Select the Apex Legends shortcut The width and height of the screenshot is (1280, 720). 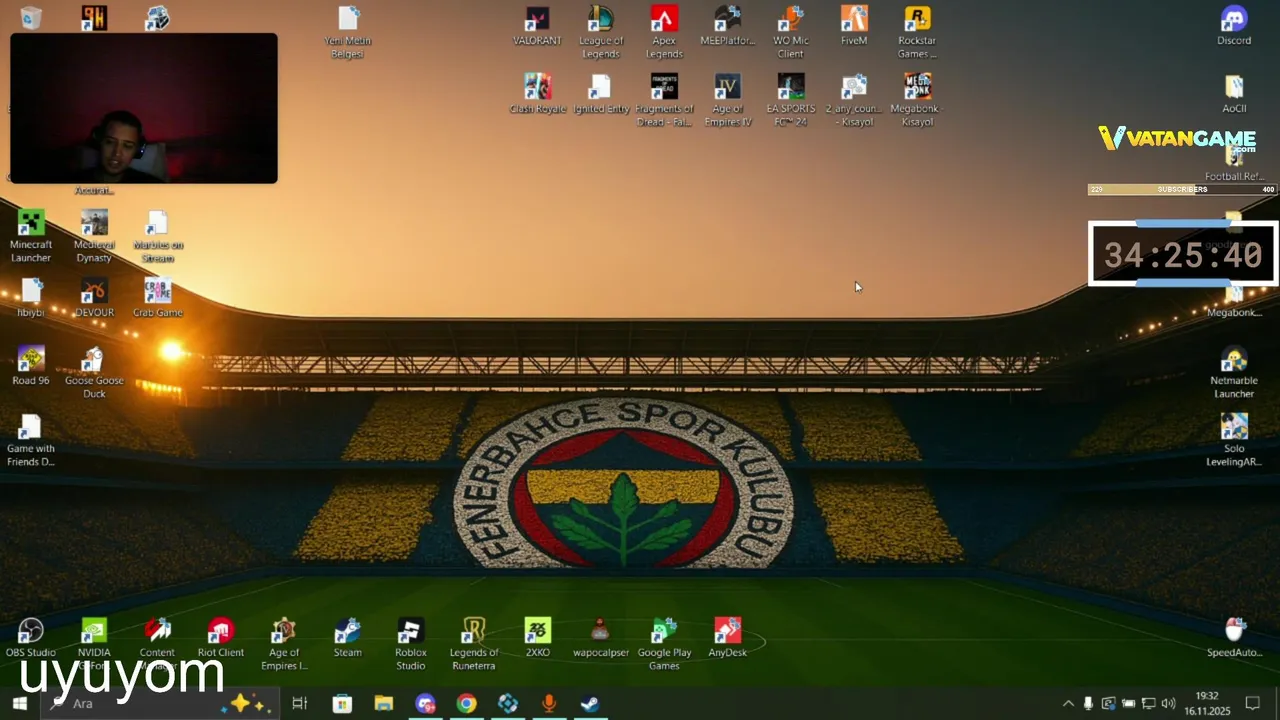point(664,32)
